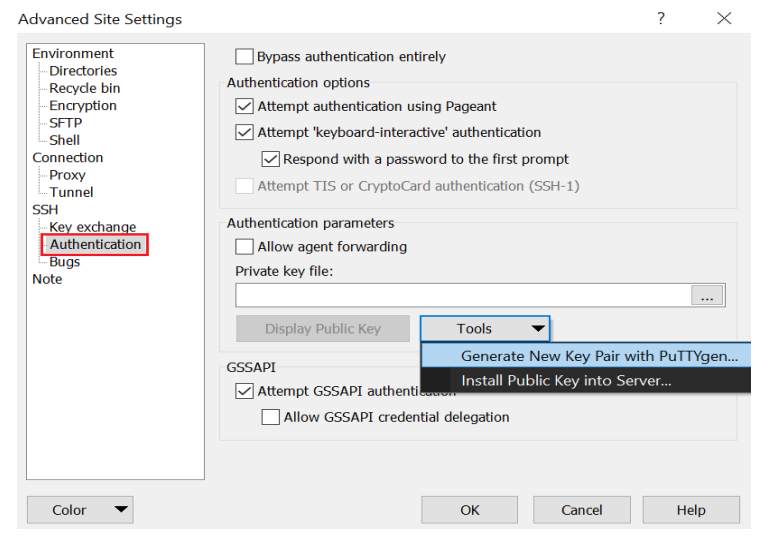Browse for private key file with ellipsis button
The width and height of the screenshot is (775, 542).
tap(707, 295)
